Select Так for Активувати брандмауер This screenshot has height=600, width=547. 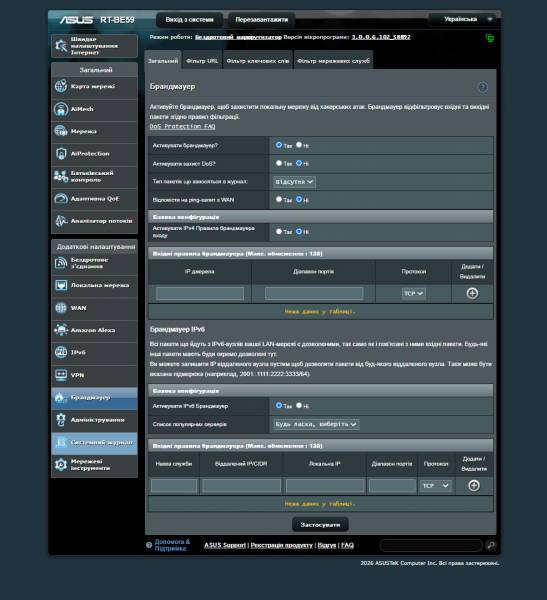279,145
